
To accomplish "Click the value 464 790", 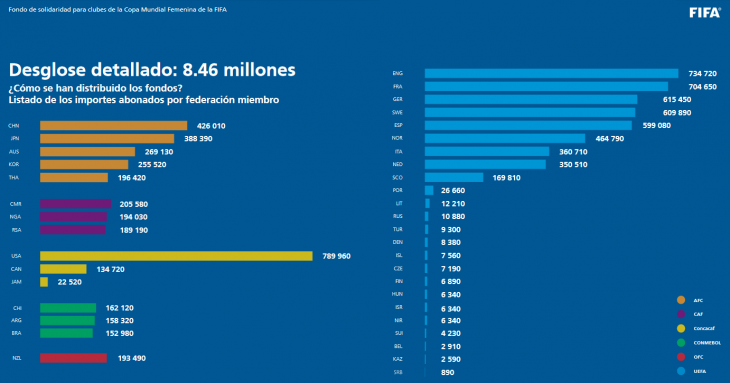I will pos(609,139).
